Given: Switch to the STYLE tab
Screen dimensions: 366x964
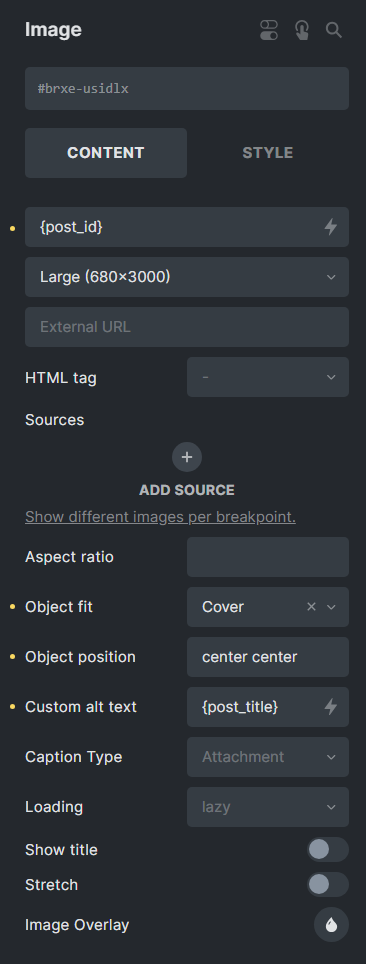Looking at the screenshot, I should tap(268, 153).
